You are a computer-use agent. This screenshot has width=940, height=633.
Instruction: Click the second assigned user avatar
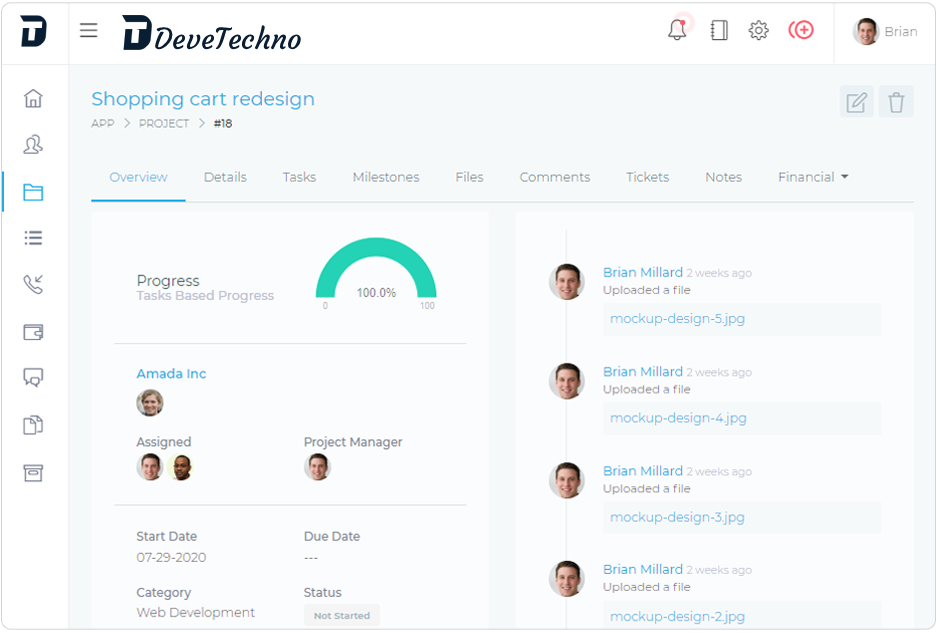[180, 467]
